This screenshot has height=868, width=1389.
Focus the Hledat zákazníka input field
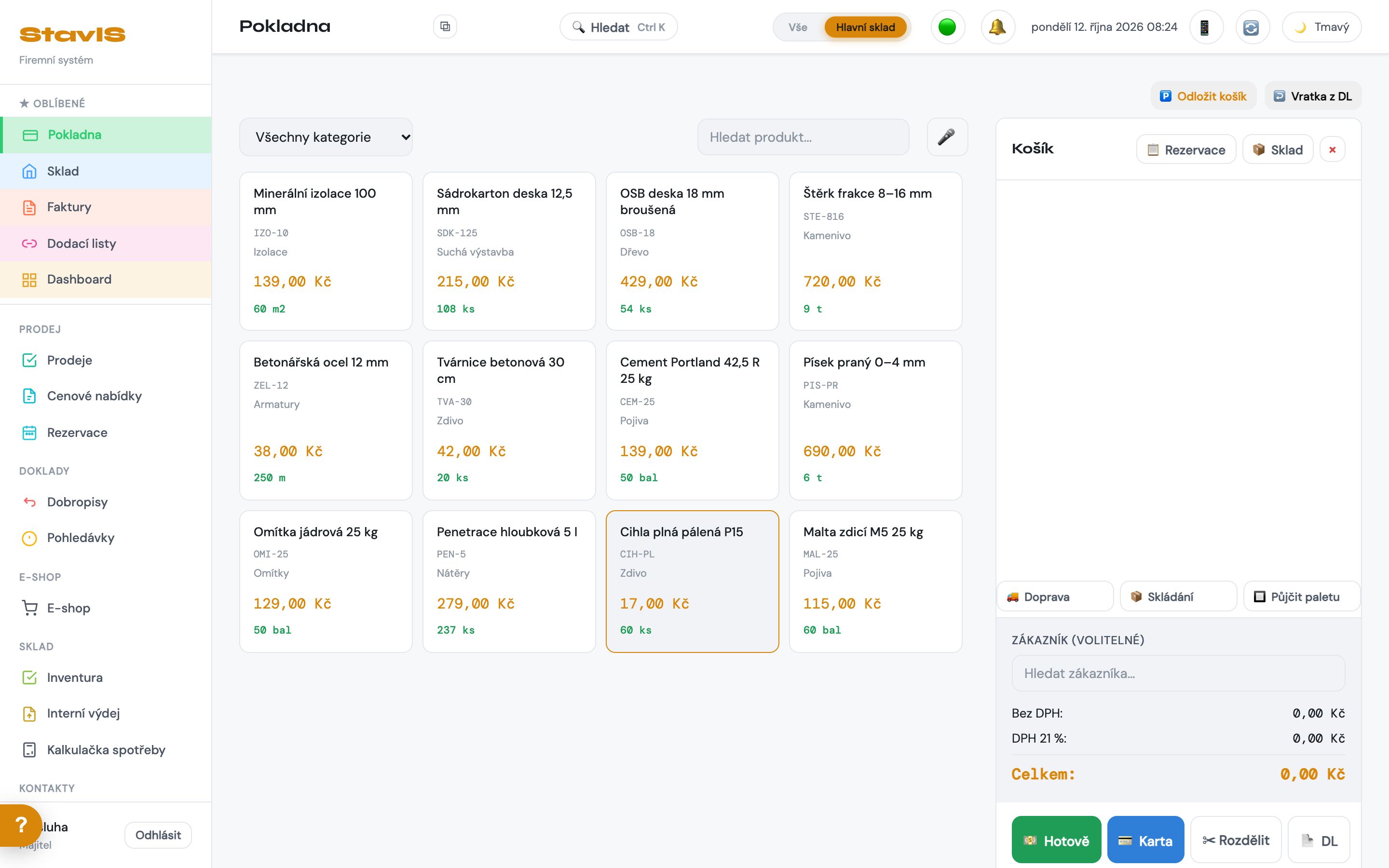(1178, 673)
